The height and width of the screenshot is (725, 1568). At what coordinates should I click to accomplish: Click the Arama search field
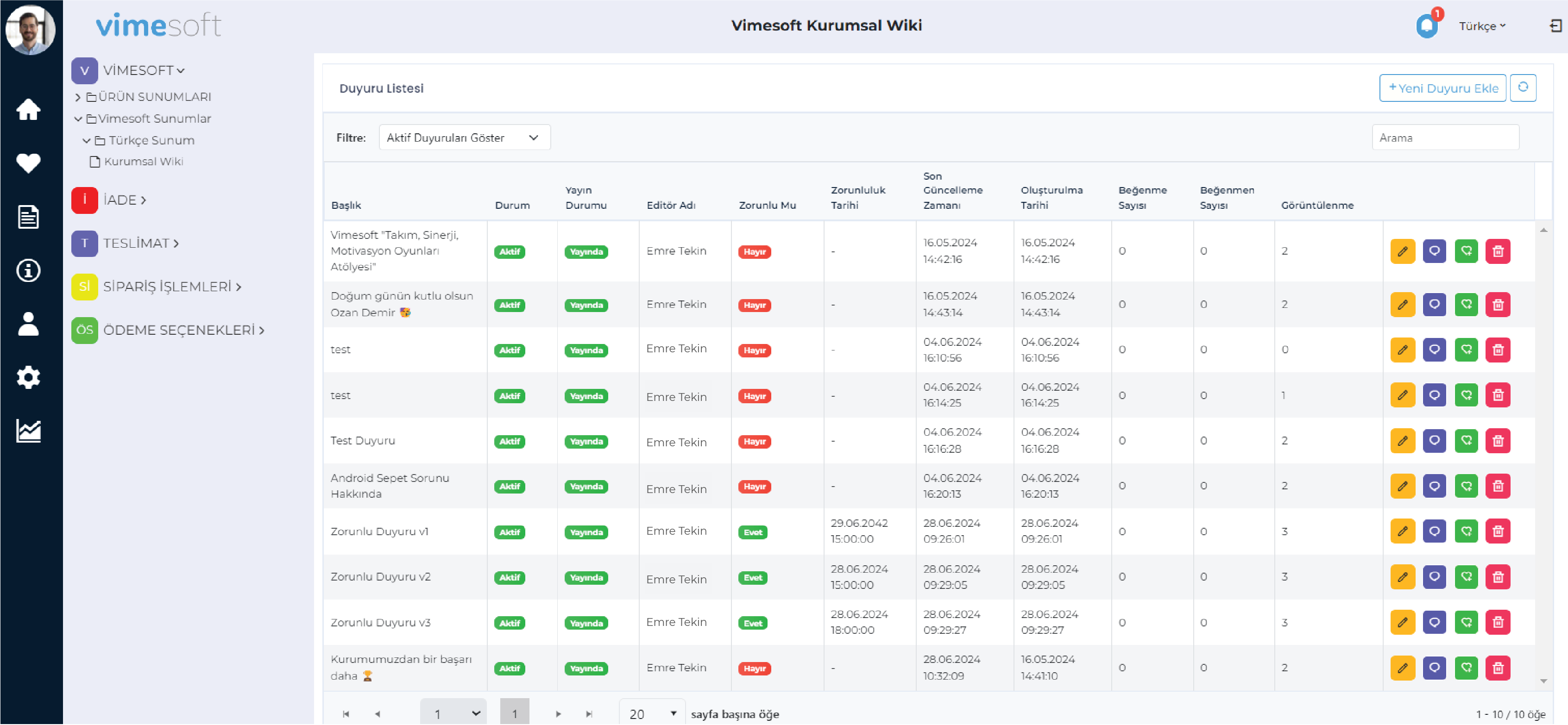1445,137
